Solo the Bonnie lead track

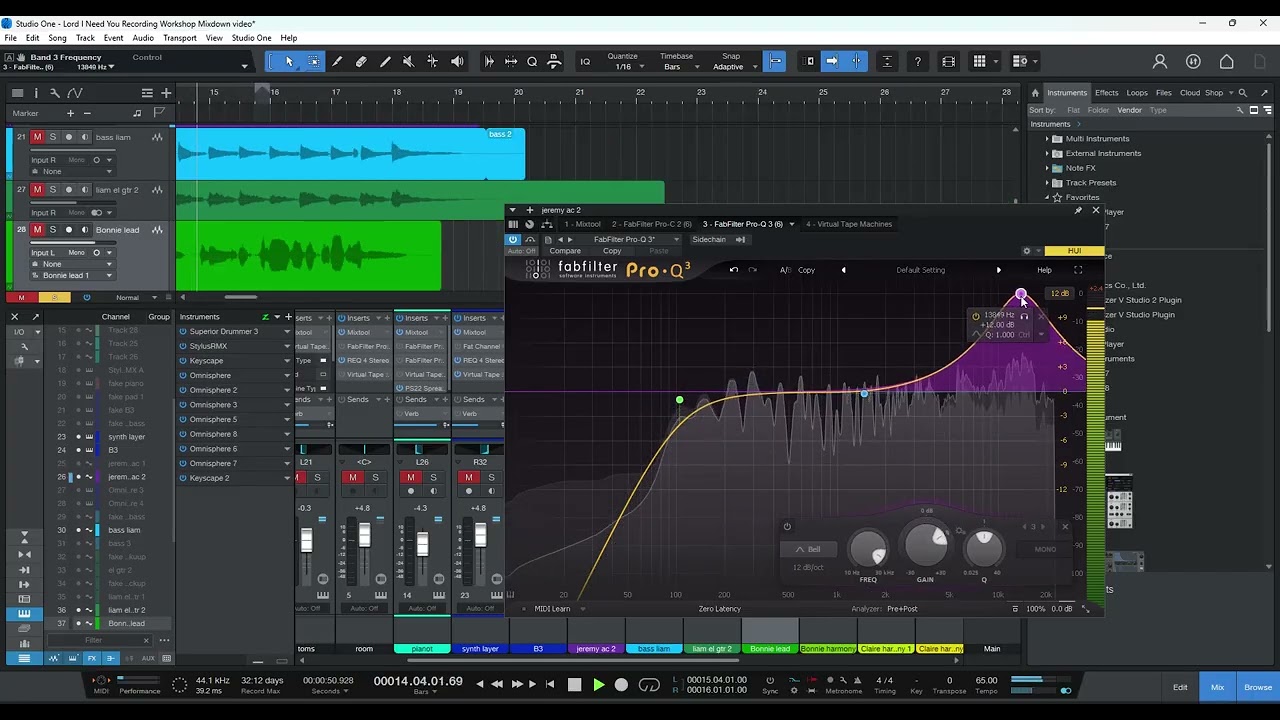[53, 230]
